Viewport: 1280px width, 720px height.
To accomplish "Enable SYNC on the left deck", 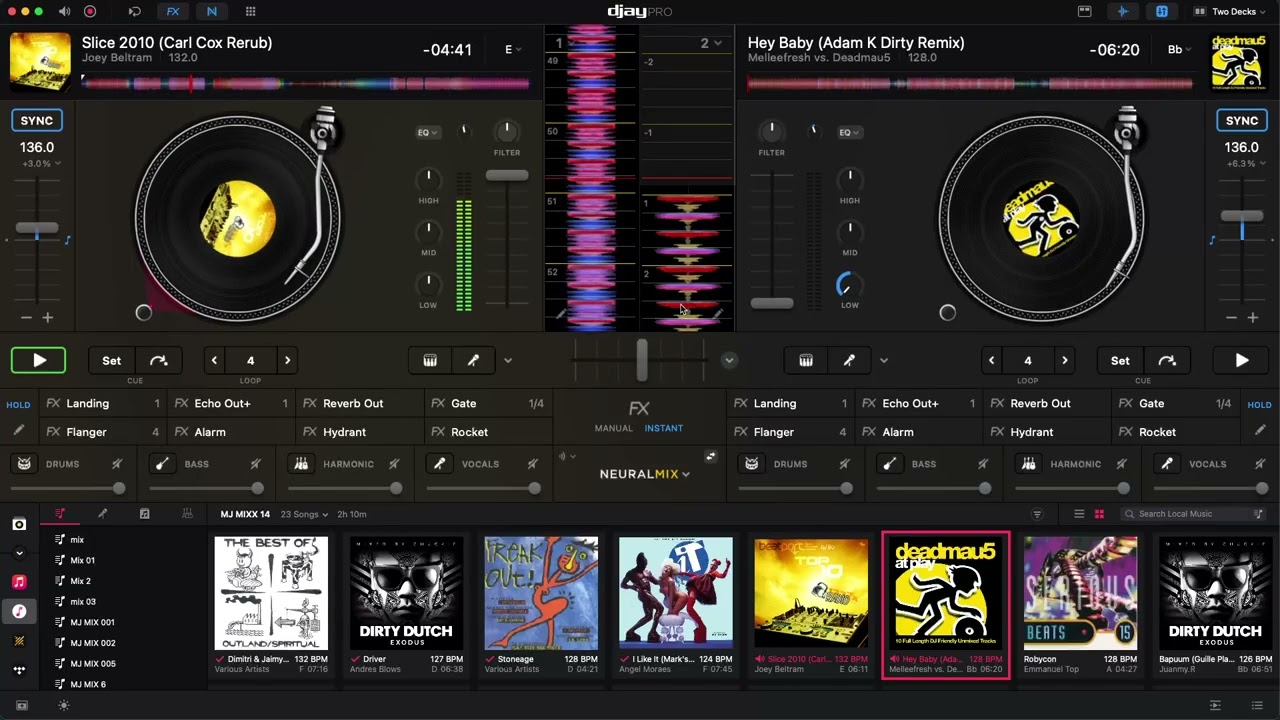I will (x=37, y=121).
